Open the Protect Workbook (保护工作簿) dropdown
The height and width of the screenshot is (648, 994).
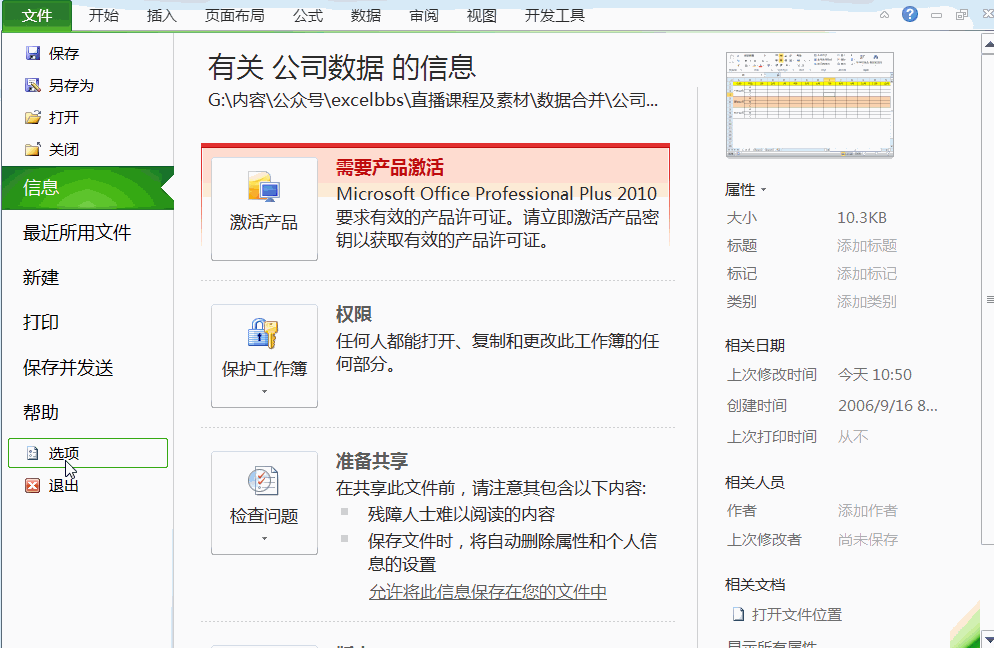point(264,356)
